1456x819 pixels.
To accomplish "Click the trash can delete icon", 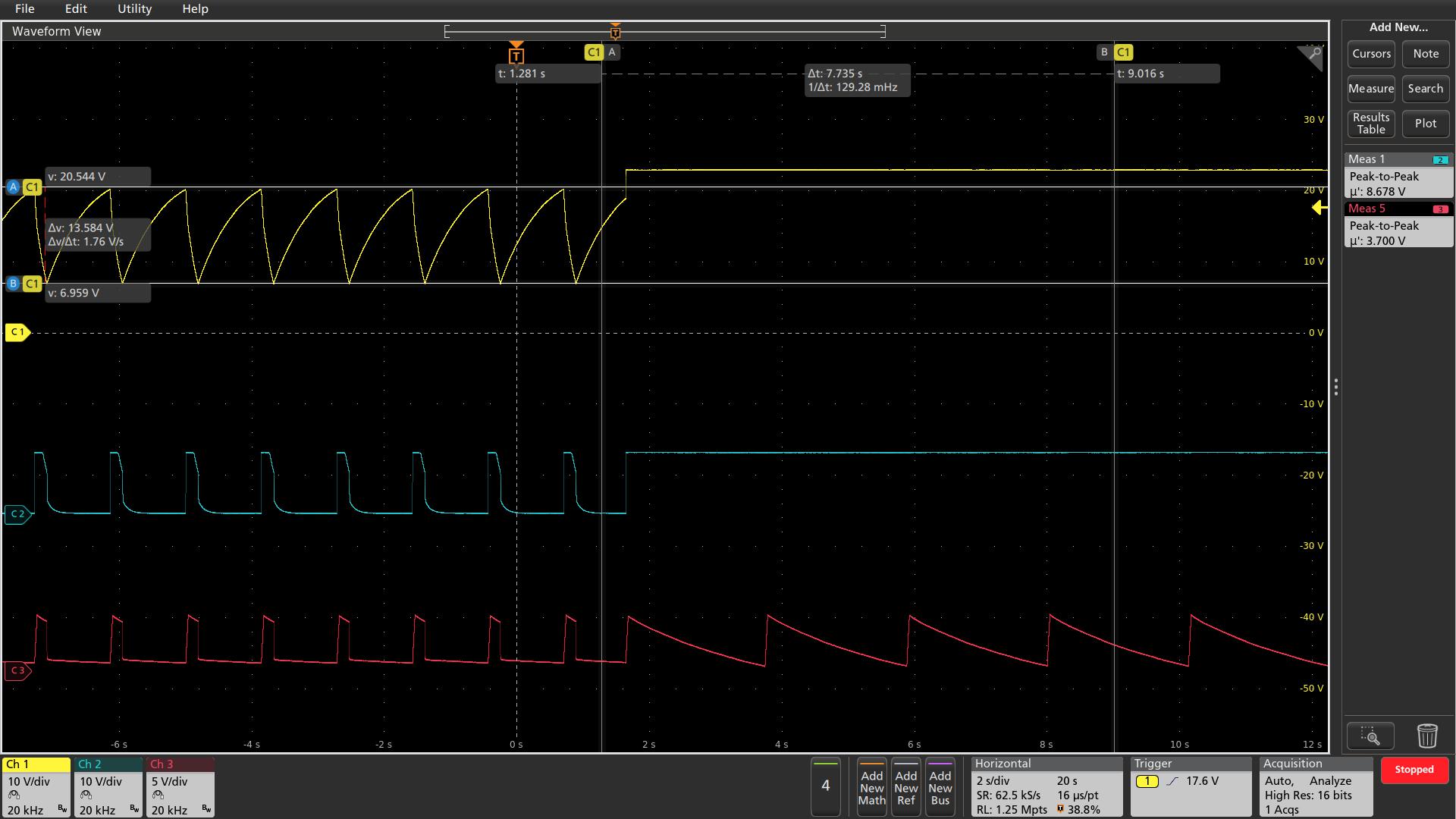I will tap(1426, 736).
